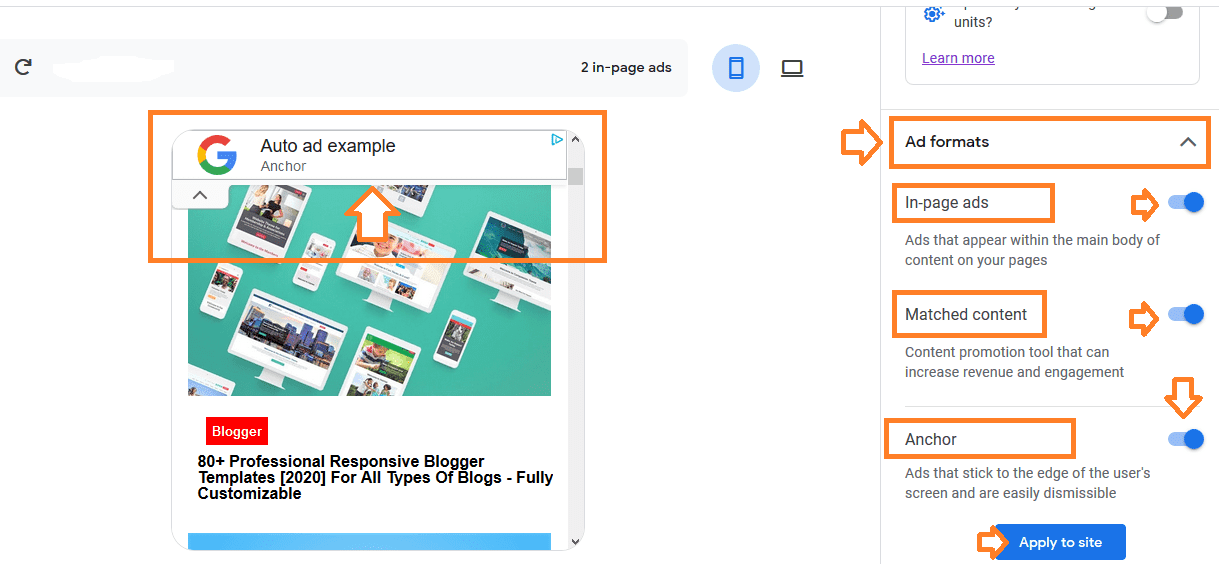Click the gear icon in the settings card
Image resolution: width=1219 pixels, height=564 pixels.
tap(933, 13)
